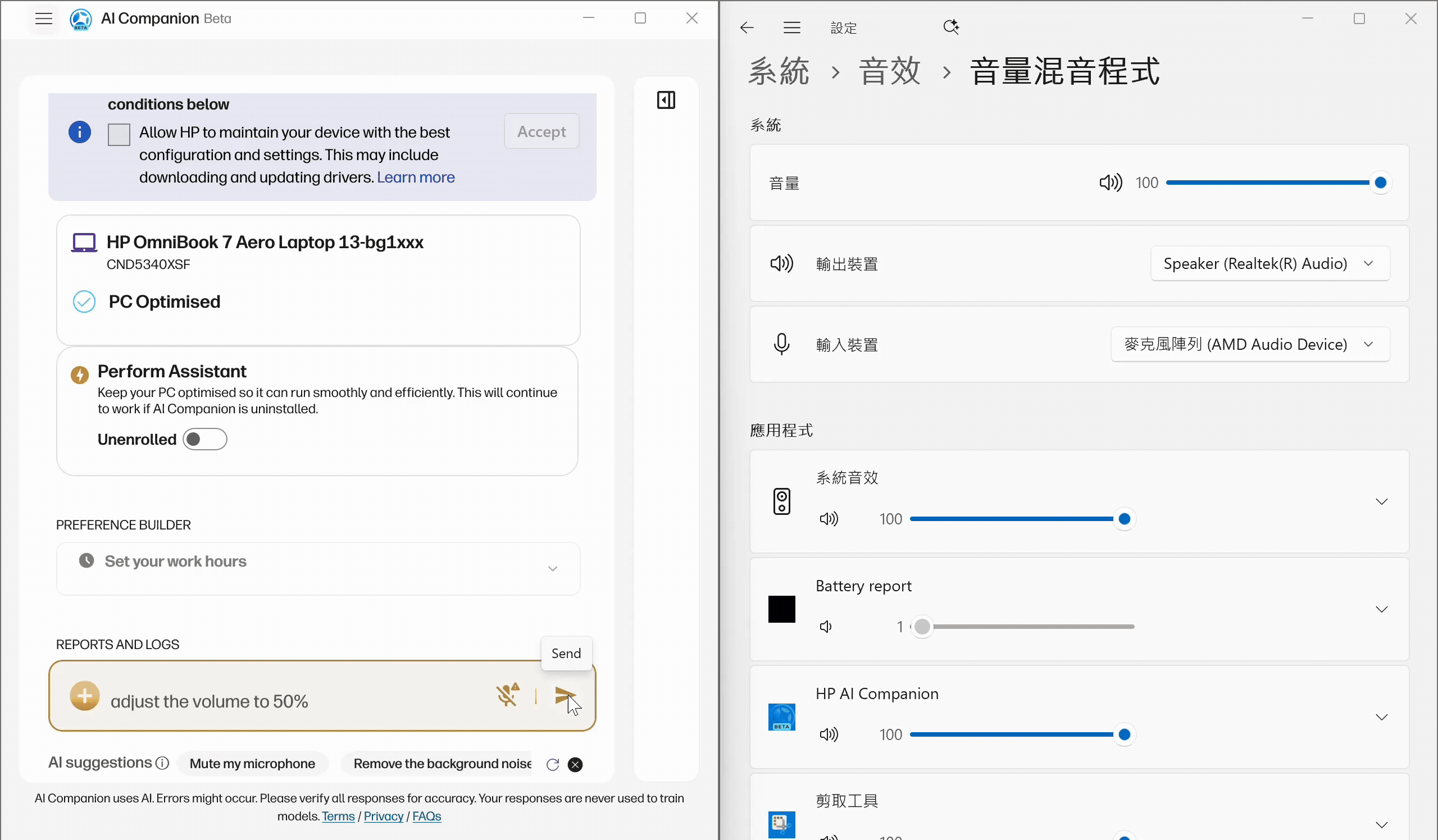Go to 音效 in the breadcrumb
This screenshot has width=1438, height=840.
(x=889, y=72)
